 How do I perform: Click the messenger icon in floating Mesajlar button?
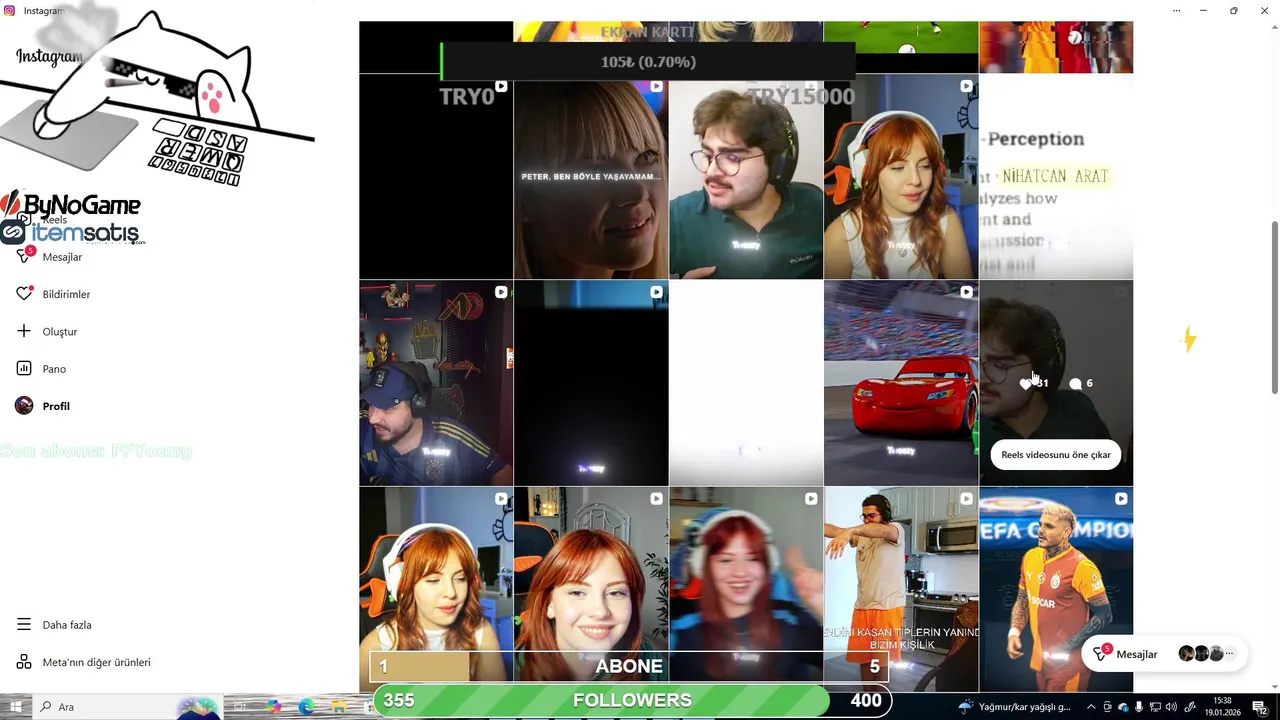point(1100,654)
